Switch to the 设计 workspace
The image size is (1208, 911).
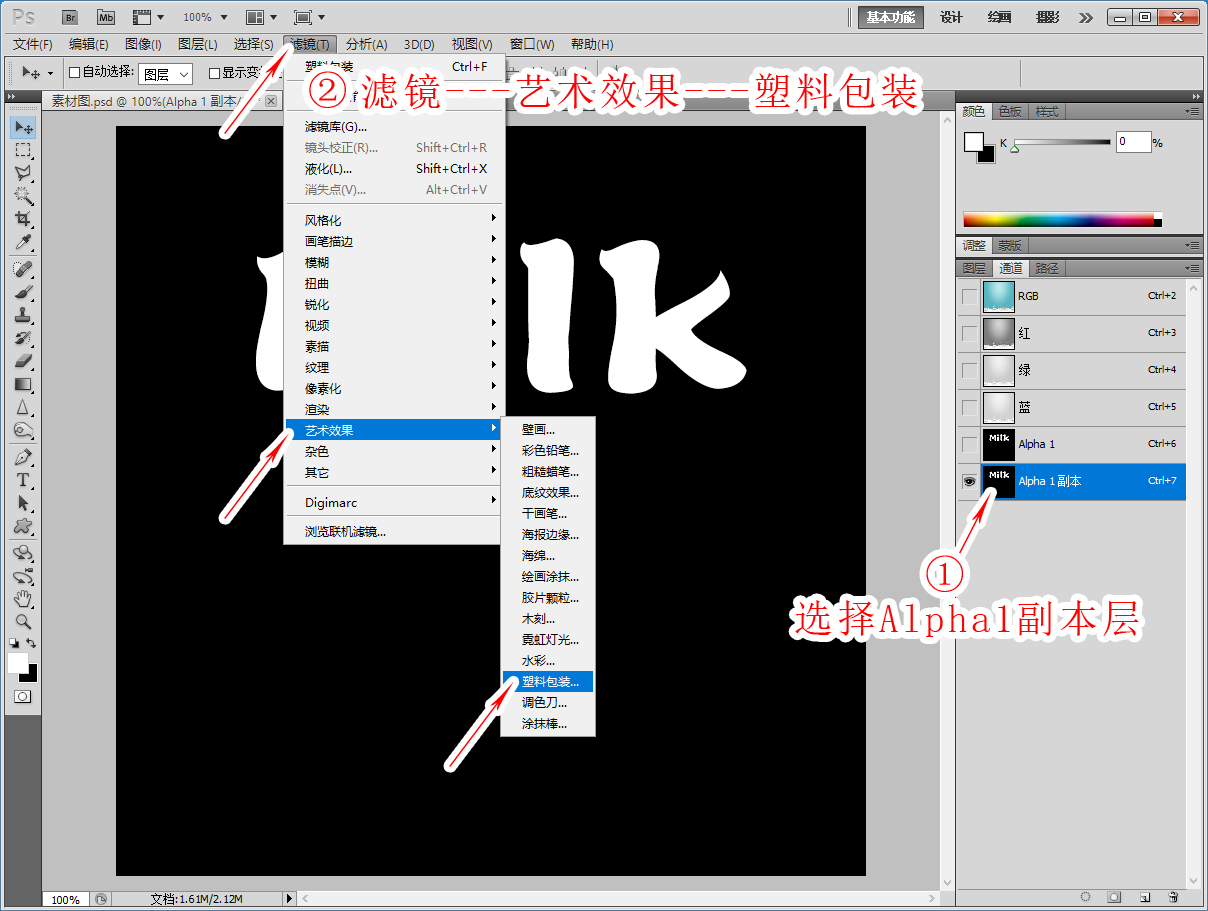[951, 17]
